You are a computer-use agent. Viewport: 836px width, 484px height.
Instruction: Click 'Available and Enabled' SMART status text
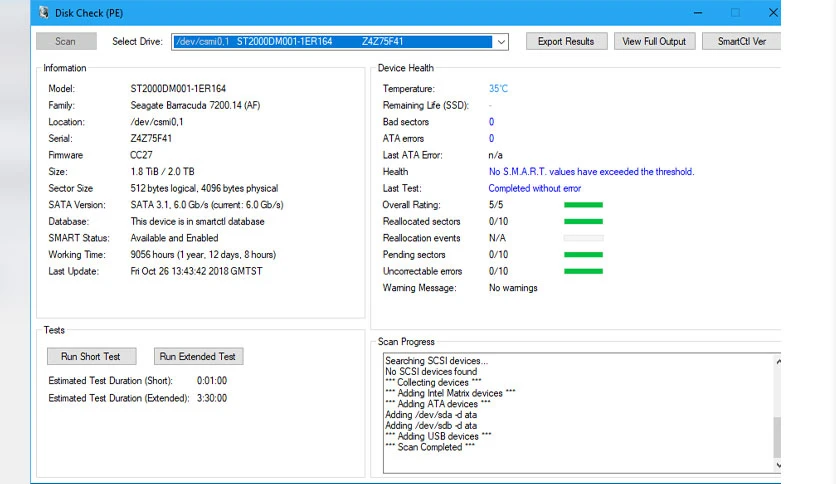[x=174, y=238]
